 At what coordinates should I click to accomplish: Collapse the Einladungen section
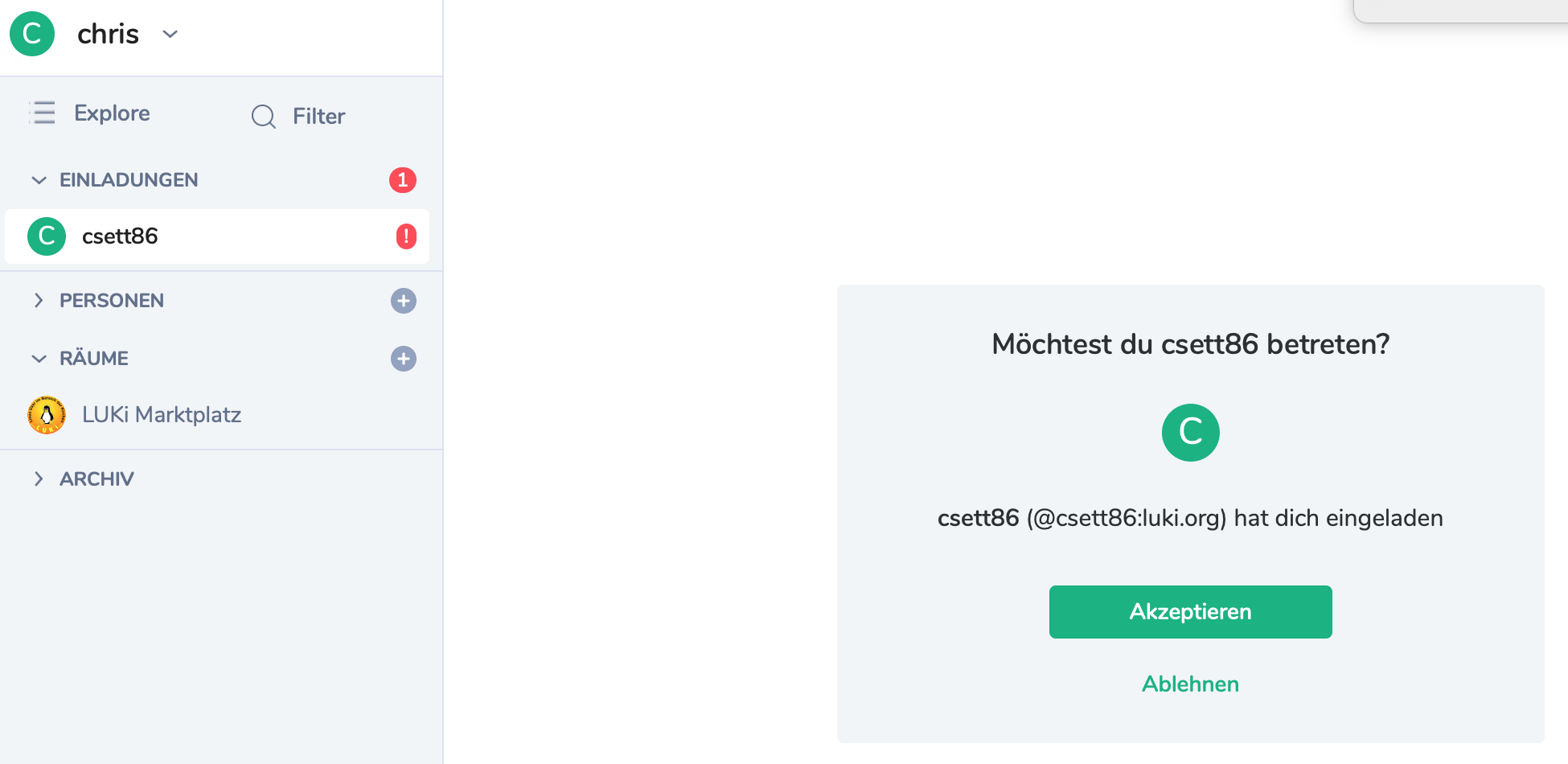39,180
